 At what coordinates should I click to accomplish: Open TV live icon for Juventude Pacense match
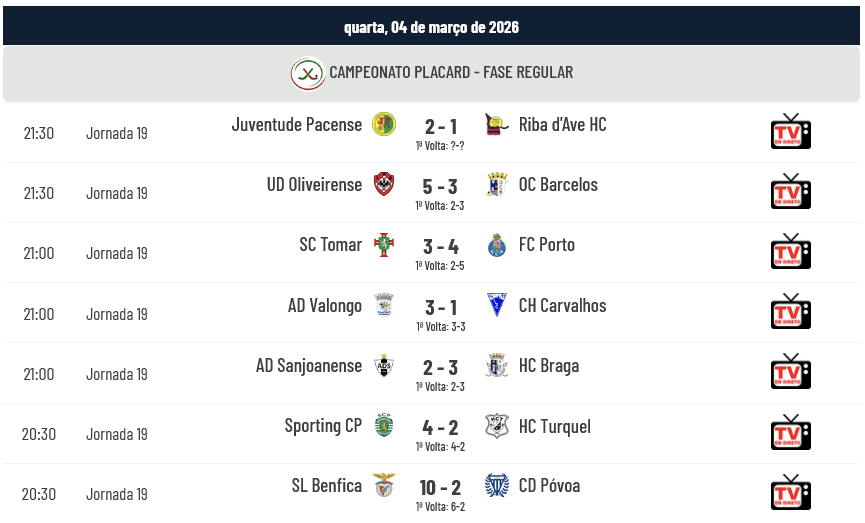(790, 132)
